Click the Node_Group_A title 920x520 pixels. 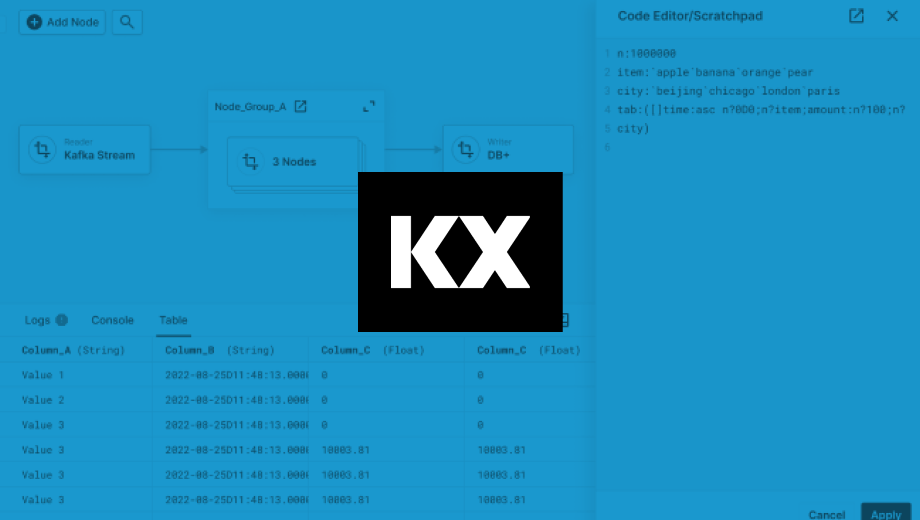(x=251, y=107)
